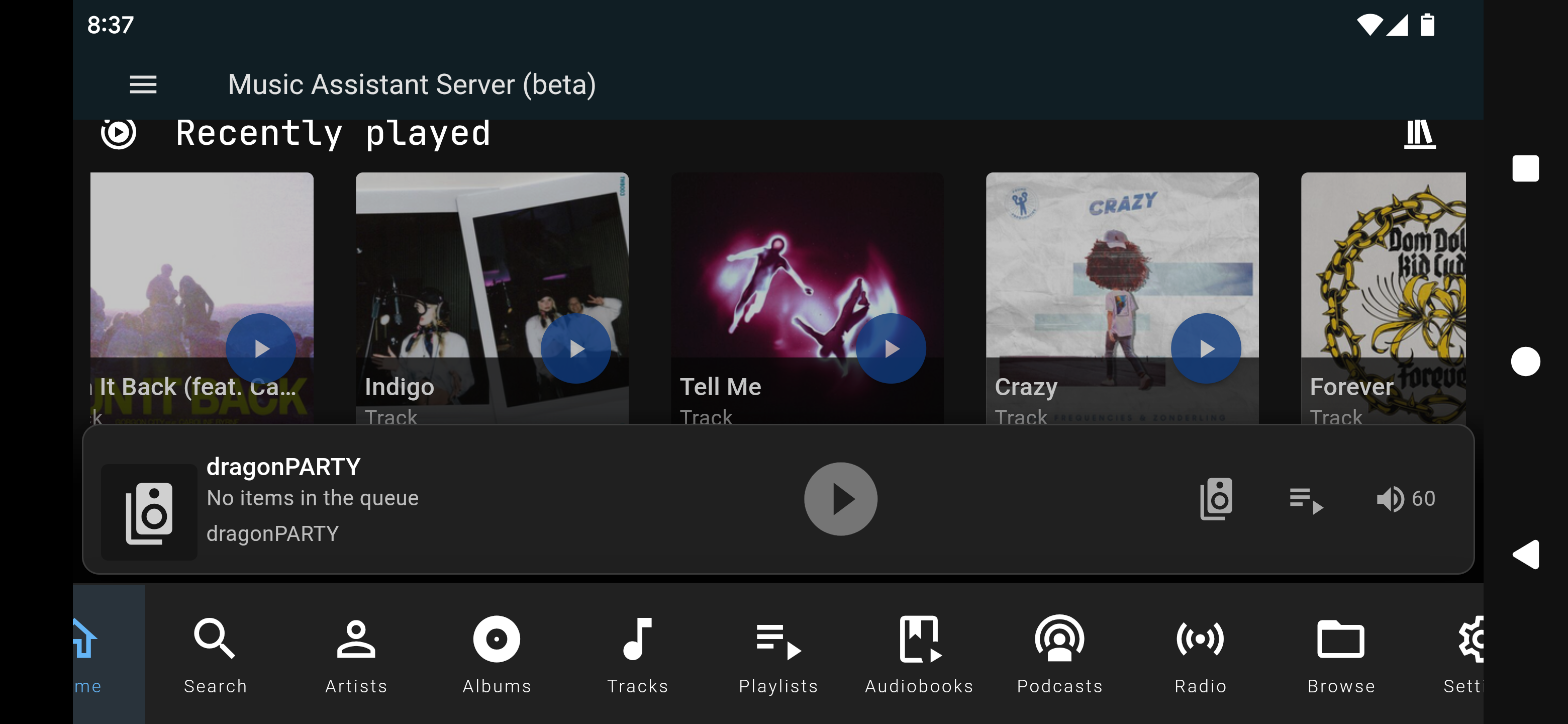The height and width of the screenshot is (724, 1568).
Task: Go to the Radio tab
Action: pyautogui.click(x=1200, y=655)
